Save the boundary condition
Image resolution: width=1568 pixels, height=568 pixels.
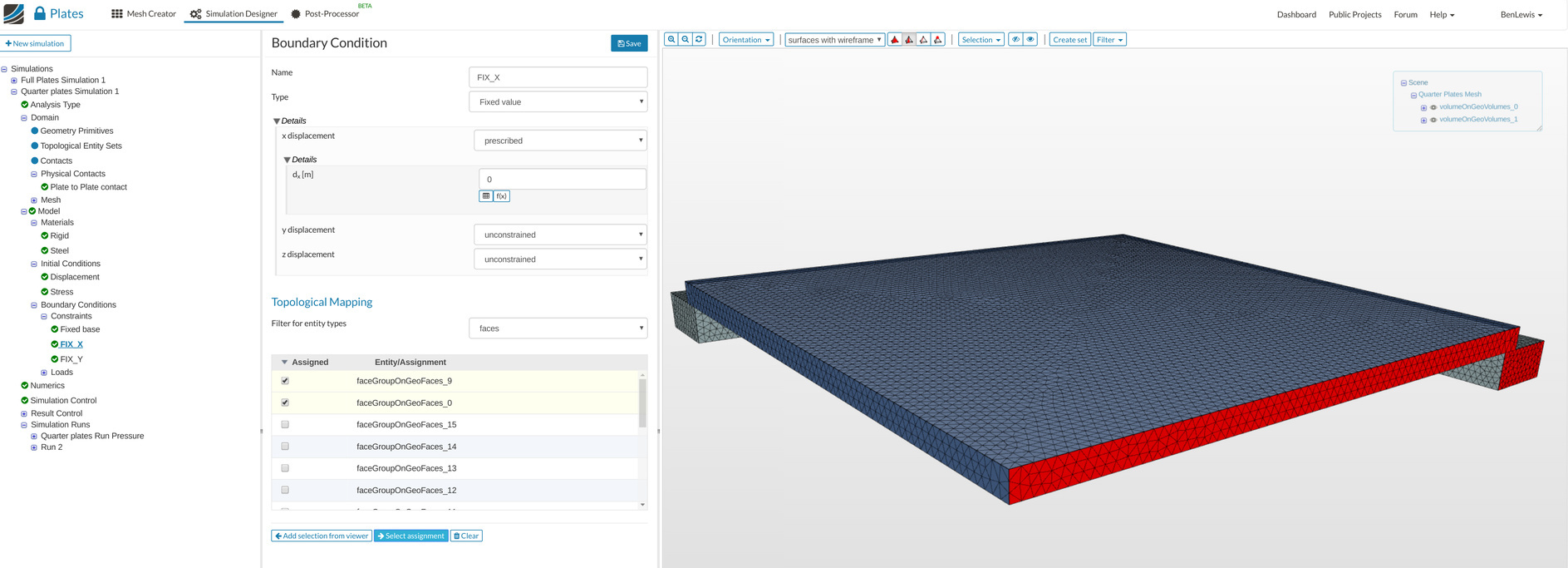click(629, 43)
